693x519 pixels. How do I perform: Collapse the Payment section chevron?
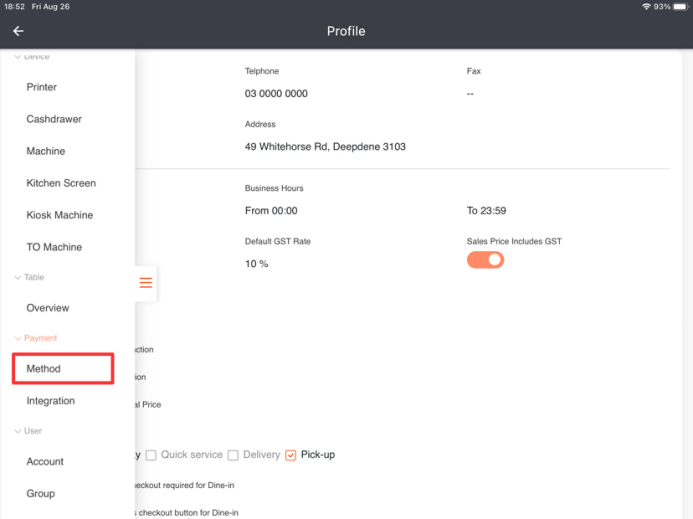[x=17, y=338]
